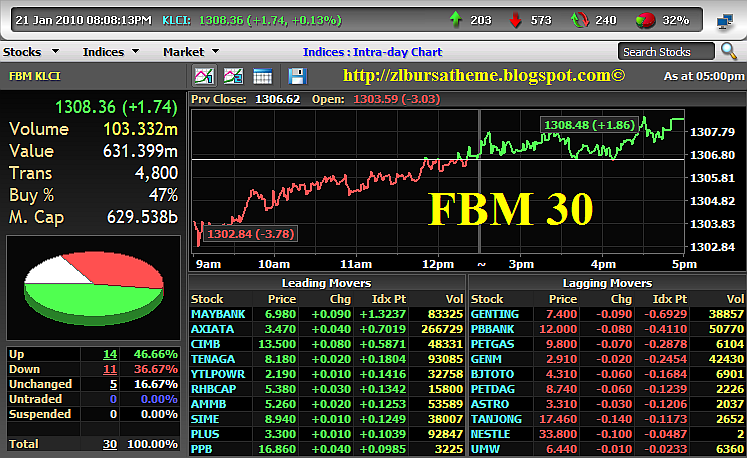Click the Vol column in Lagging Movers

(x=735, y=299)
